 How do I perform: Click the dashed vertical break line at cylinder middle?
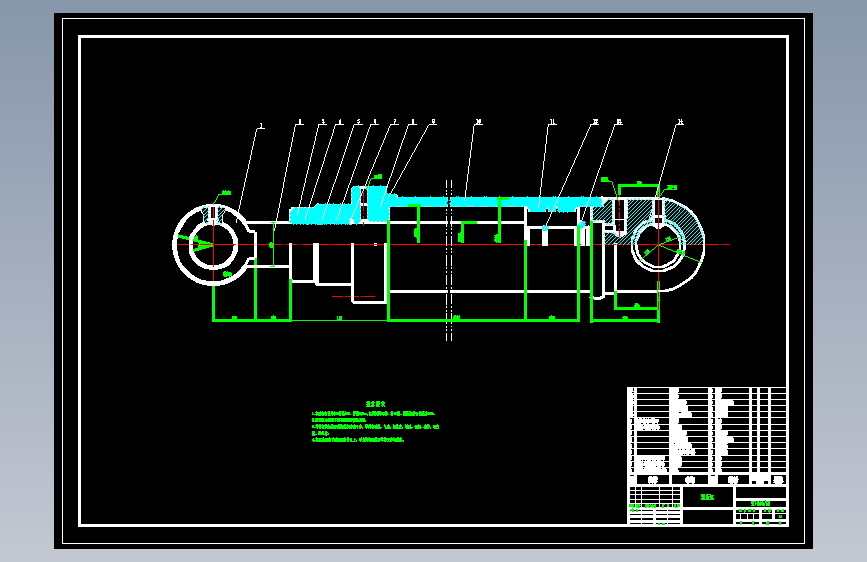(x=449, y=260)
